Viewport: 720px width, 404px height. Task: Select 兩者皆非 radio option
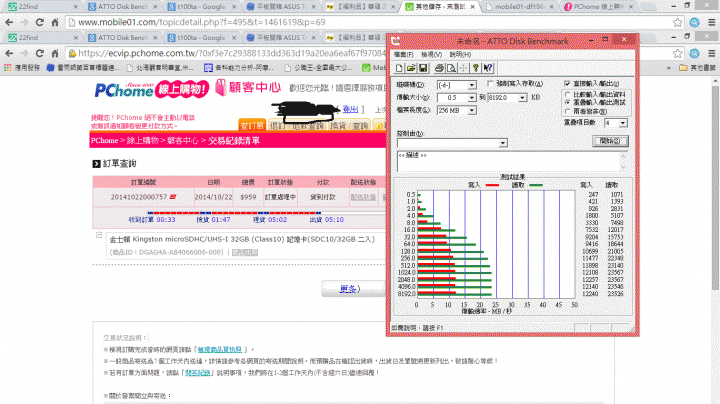[568, 111]
